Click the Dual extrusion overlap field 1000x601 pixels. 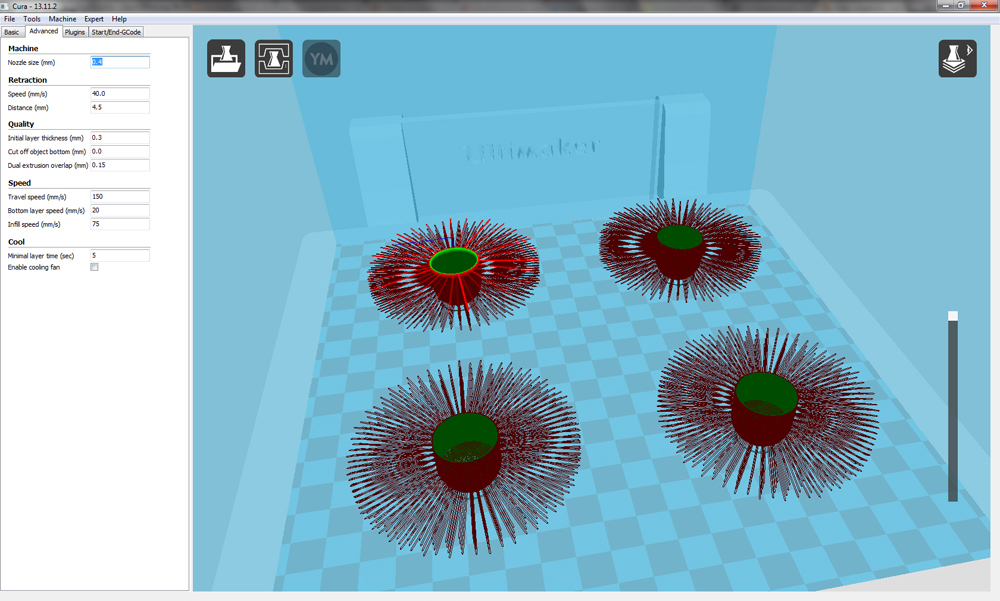coord(120,165)
